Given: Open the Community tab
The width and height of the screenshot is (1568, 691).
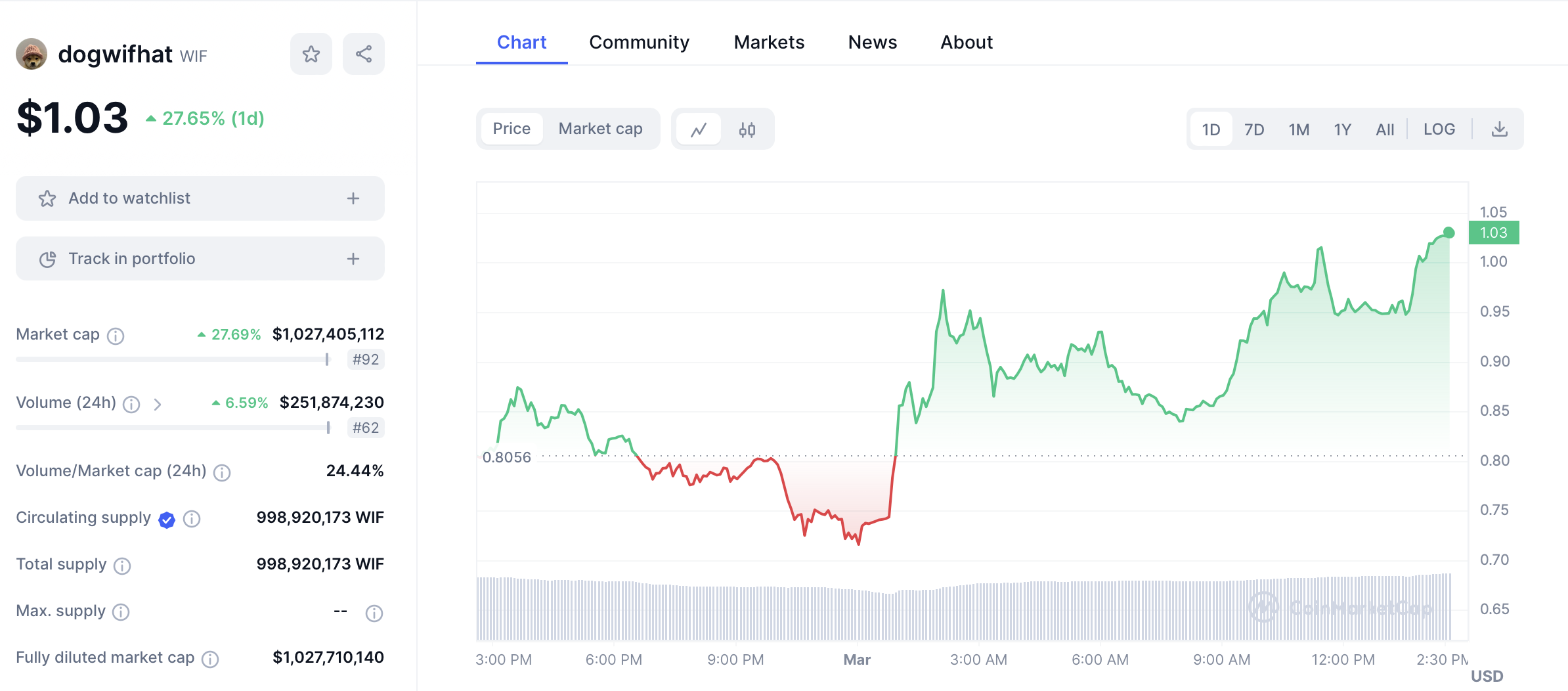Looking at the screenshot, I should [639, 42].
